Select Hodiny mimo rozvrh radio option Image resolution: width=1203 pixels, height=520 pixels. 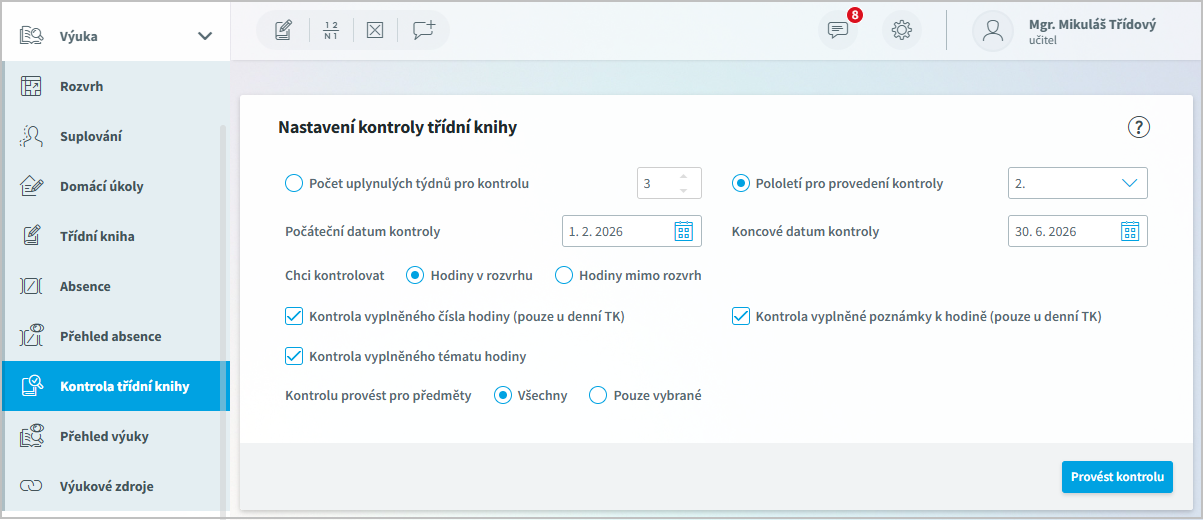coord(564,275)
